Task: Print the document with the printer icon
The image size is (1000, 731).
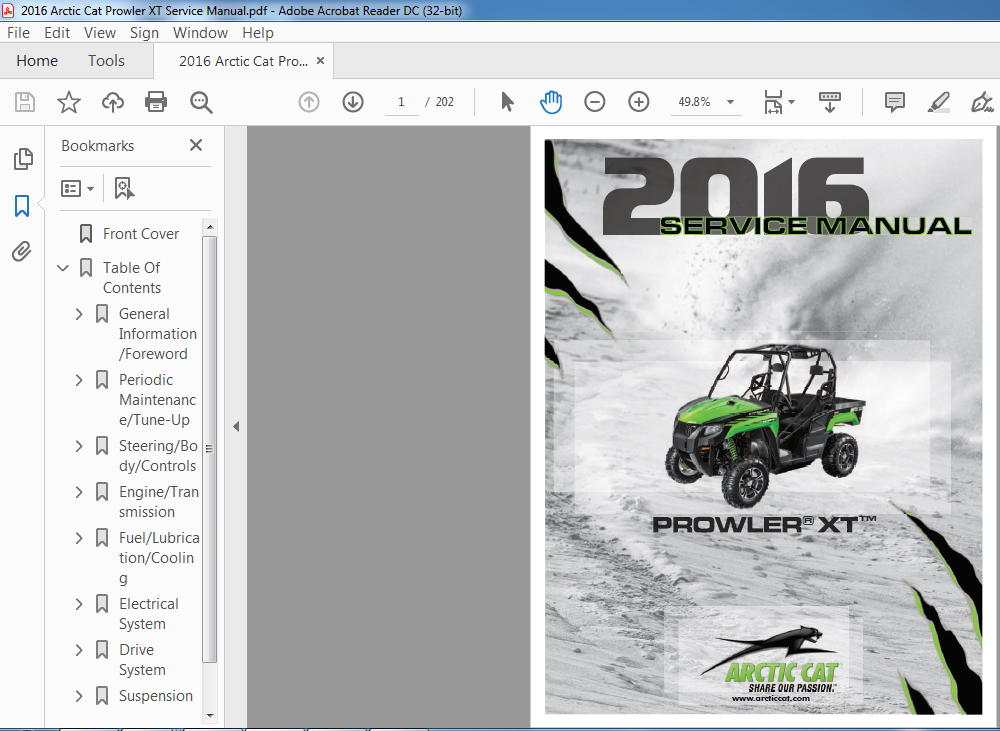Action: (x=156, y=102)
